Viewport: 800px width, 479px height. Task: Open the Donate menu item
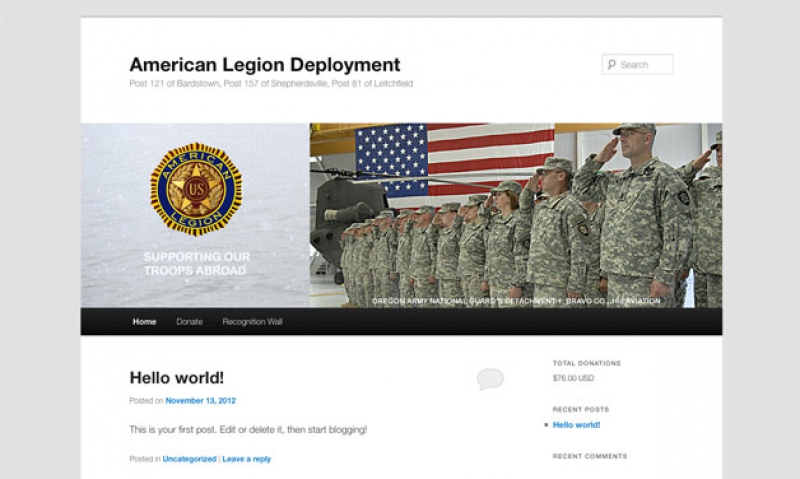pyautogui.click(x=189, y=322)
